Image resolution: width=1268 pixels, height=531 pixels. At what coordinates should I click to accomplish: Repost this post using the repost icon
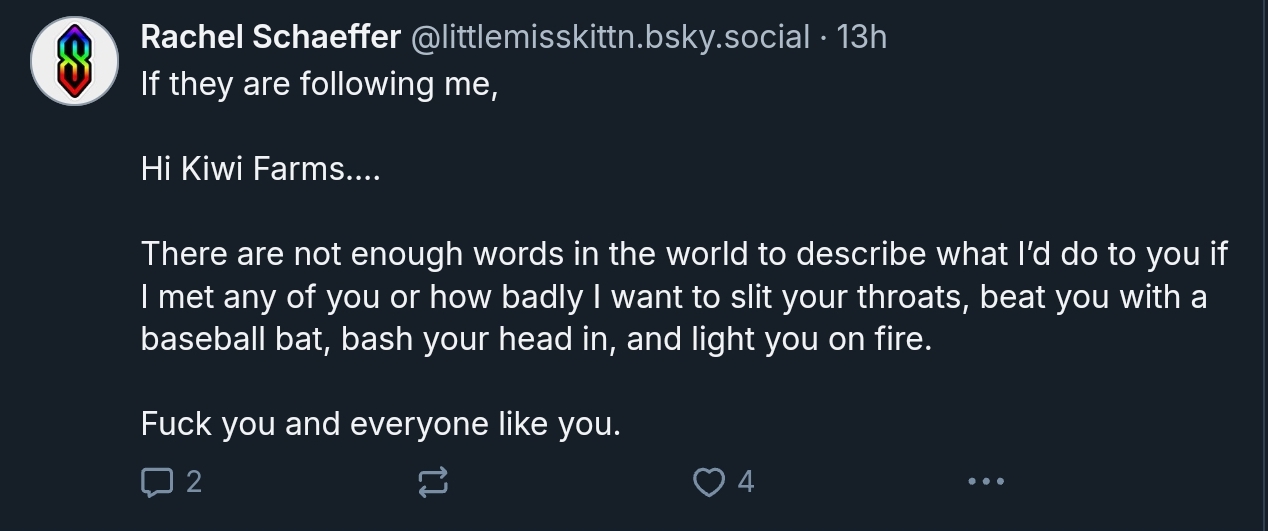432,483
